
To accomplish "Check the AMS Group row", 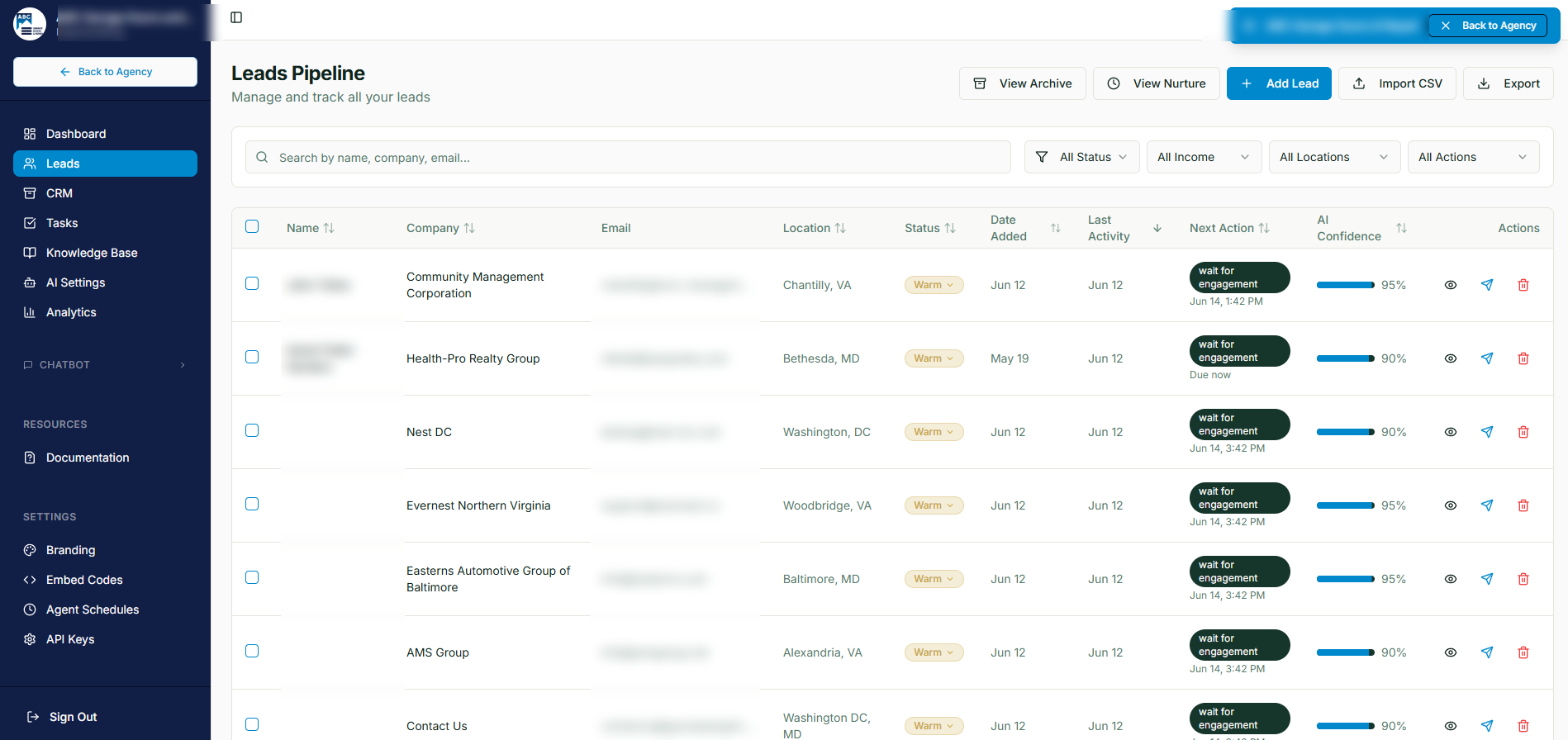I will coord(252,651).
